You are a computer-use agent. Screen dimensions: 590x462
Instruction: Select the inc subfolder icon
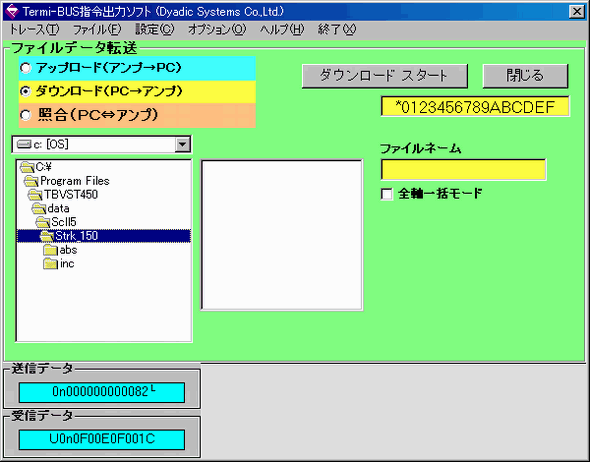point(50,263)
